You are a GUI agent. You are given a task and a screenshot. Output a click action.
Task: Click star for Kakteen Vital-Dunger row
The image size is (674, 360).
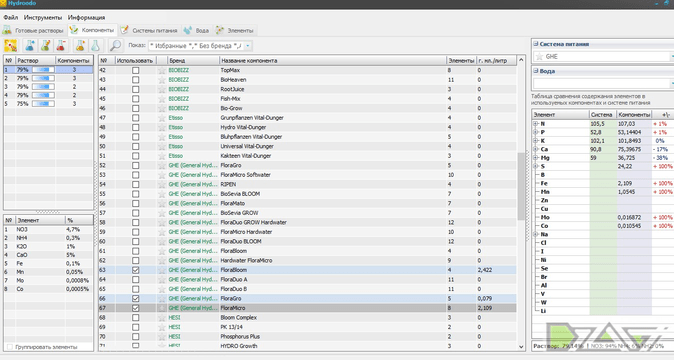click(x=162, y=156)
